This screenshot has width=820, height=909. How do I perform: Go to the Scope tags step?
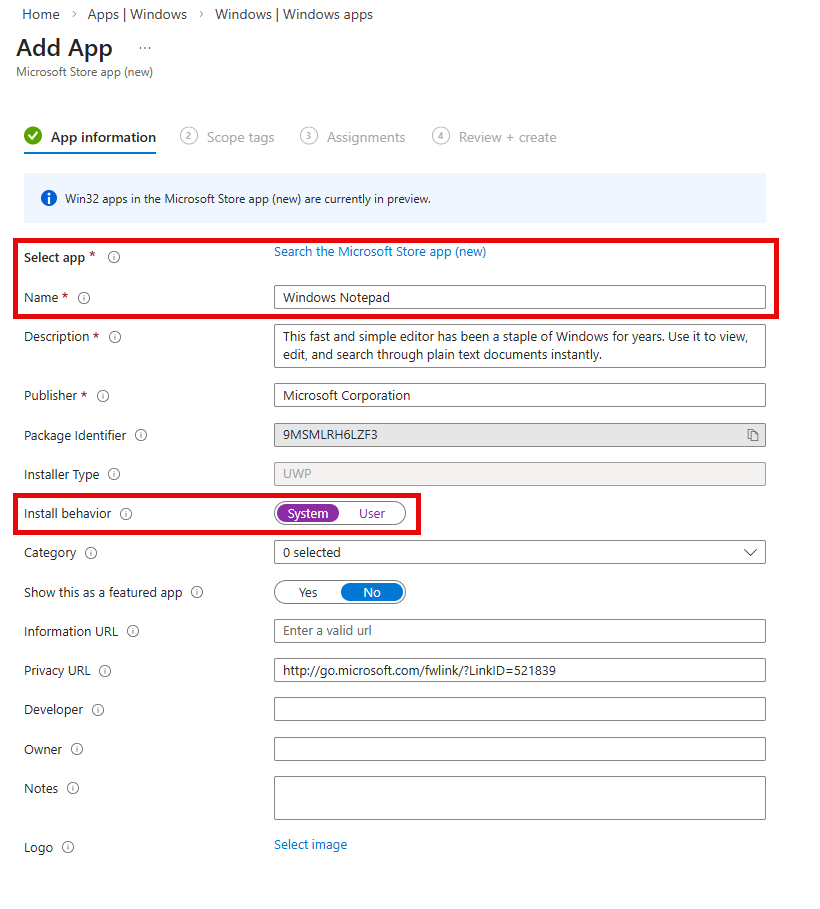tap(227, 137)
